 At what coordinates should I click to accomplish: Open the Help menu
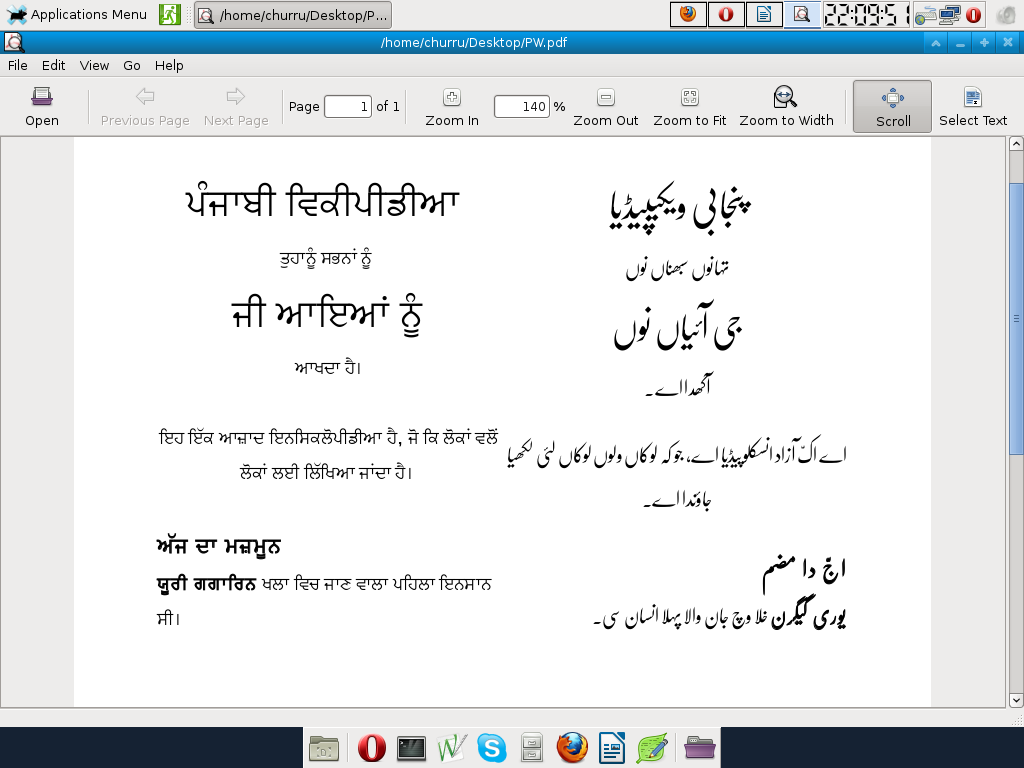pos(169,65)
